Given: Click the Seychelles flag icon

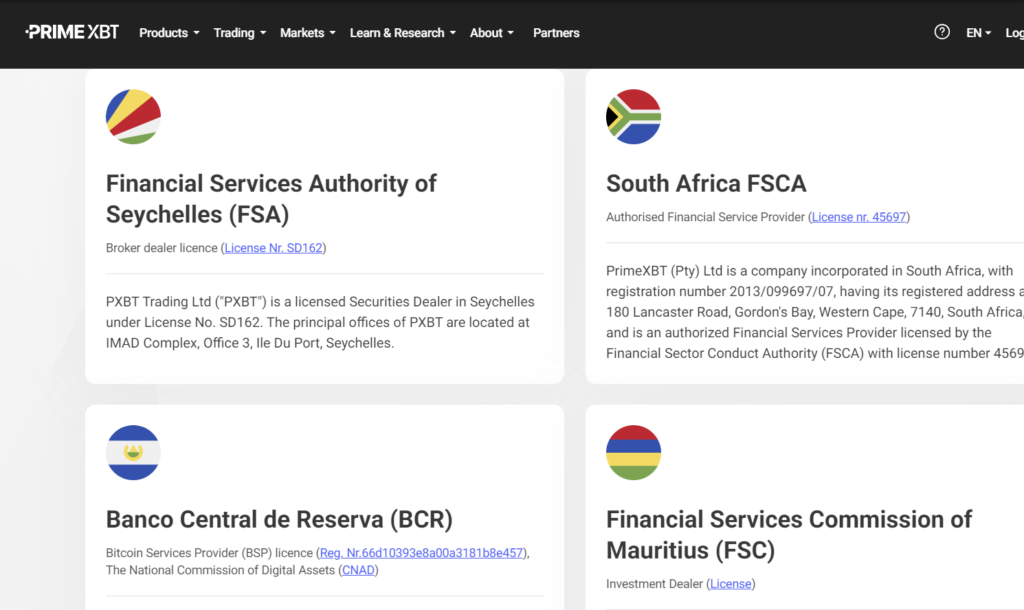Looking at the screenshot, I should [133, 116].
